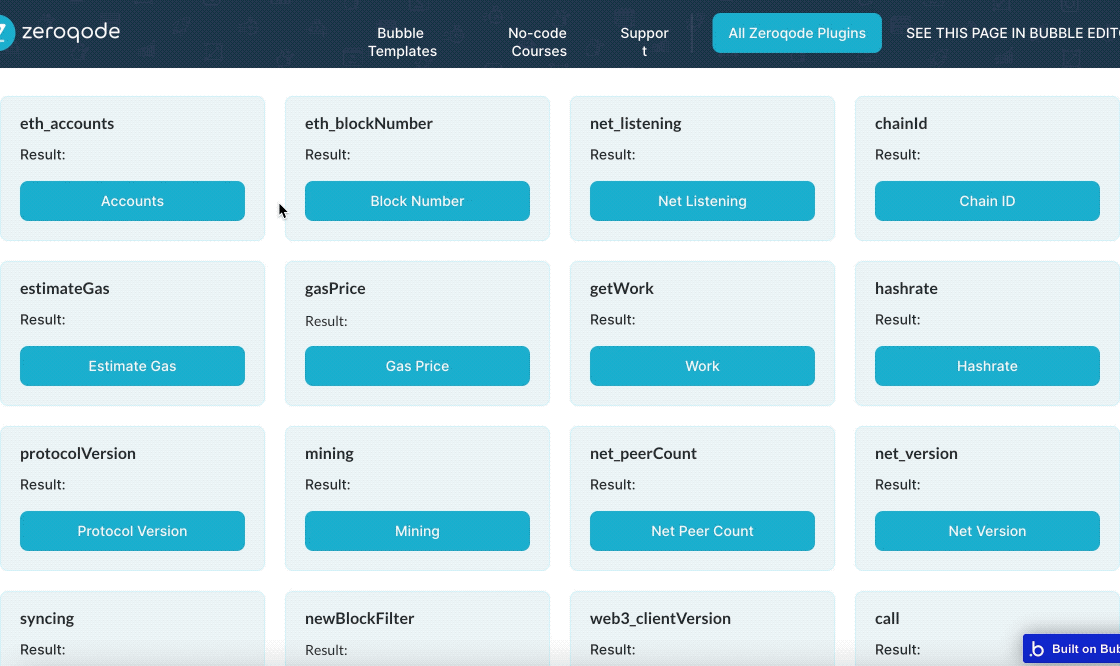Open the Support menu item
The width and height of the screenshot is (1120, 666).
[x=644, y=42]
